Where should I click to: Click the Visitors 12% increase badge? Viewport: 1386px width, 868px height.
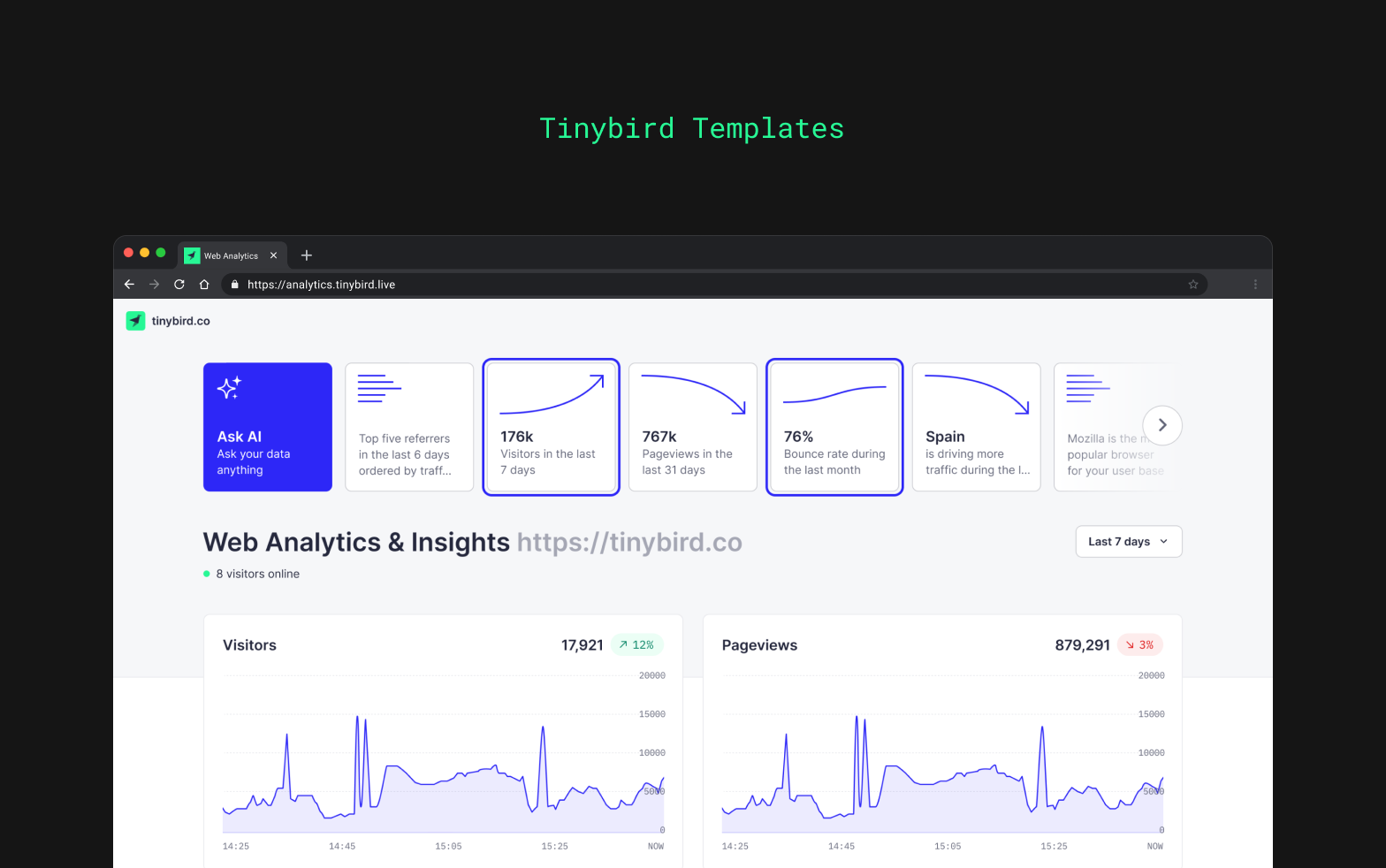[x=637, y=645]
